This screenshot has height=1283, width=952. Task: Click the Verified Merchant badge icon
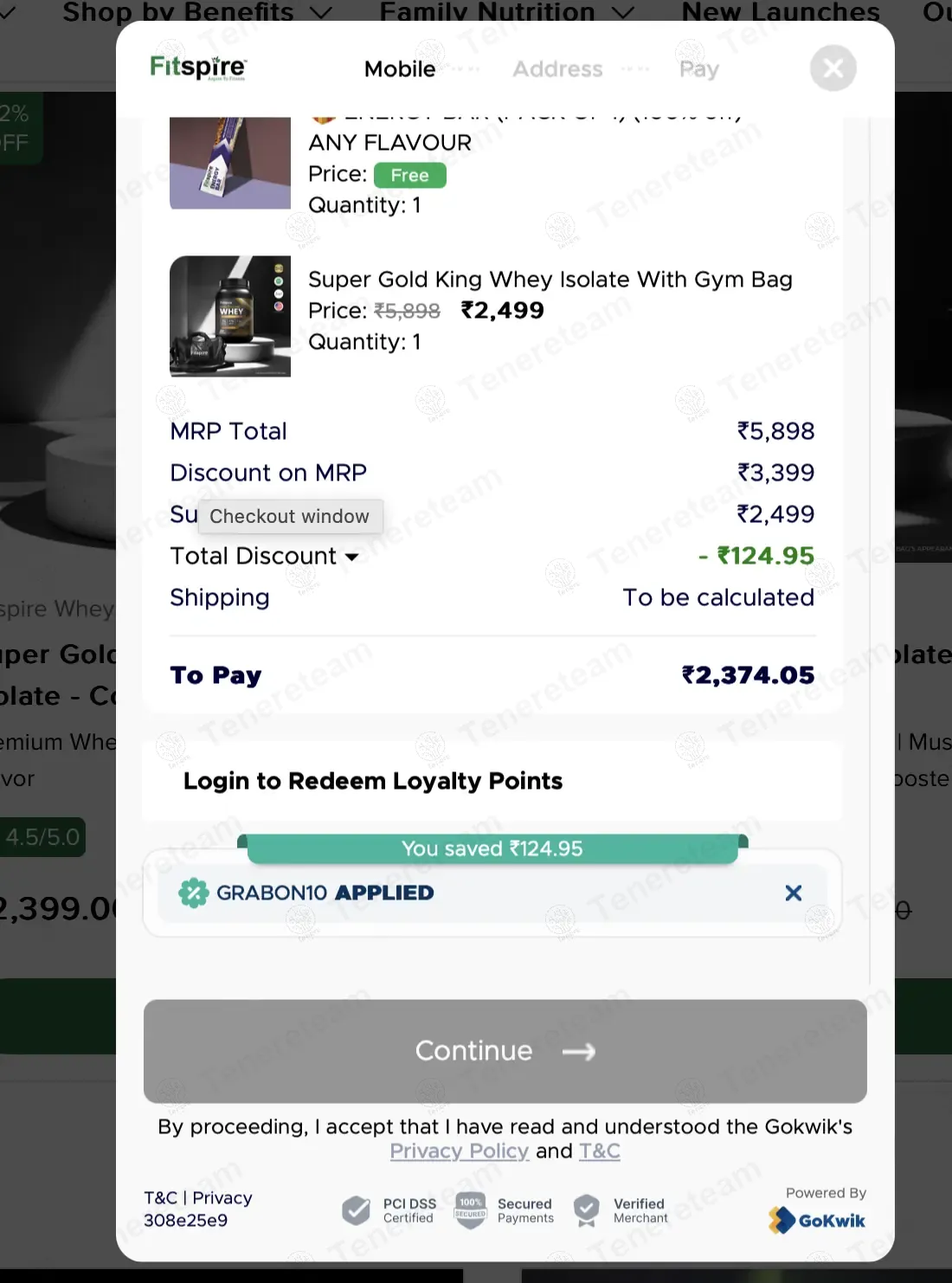point(587,1210)
